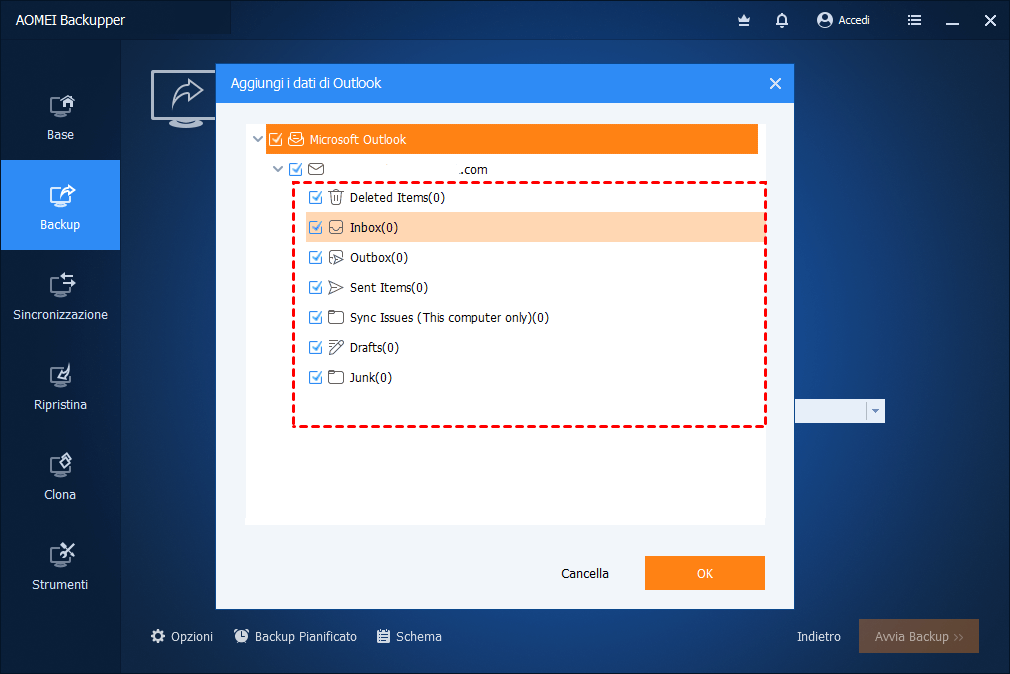Uncheck the Outbox checkbox
The image size is (1010, 674).
[316, 257]
